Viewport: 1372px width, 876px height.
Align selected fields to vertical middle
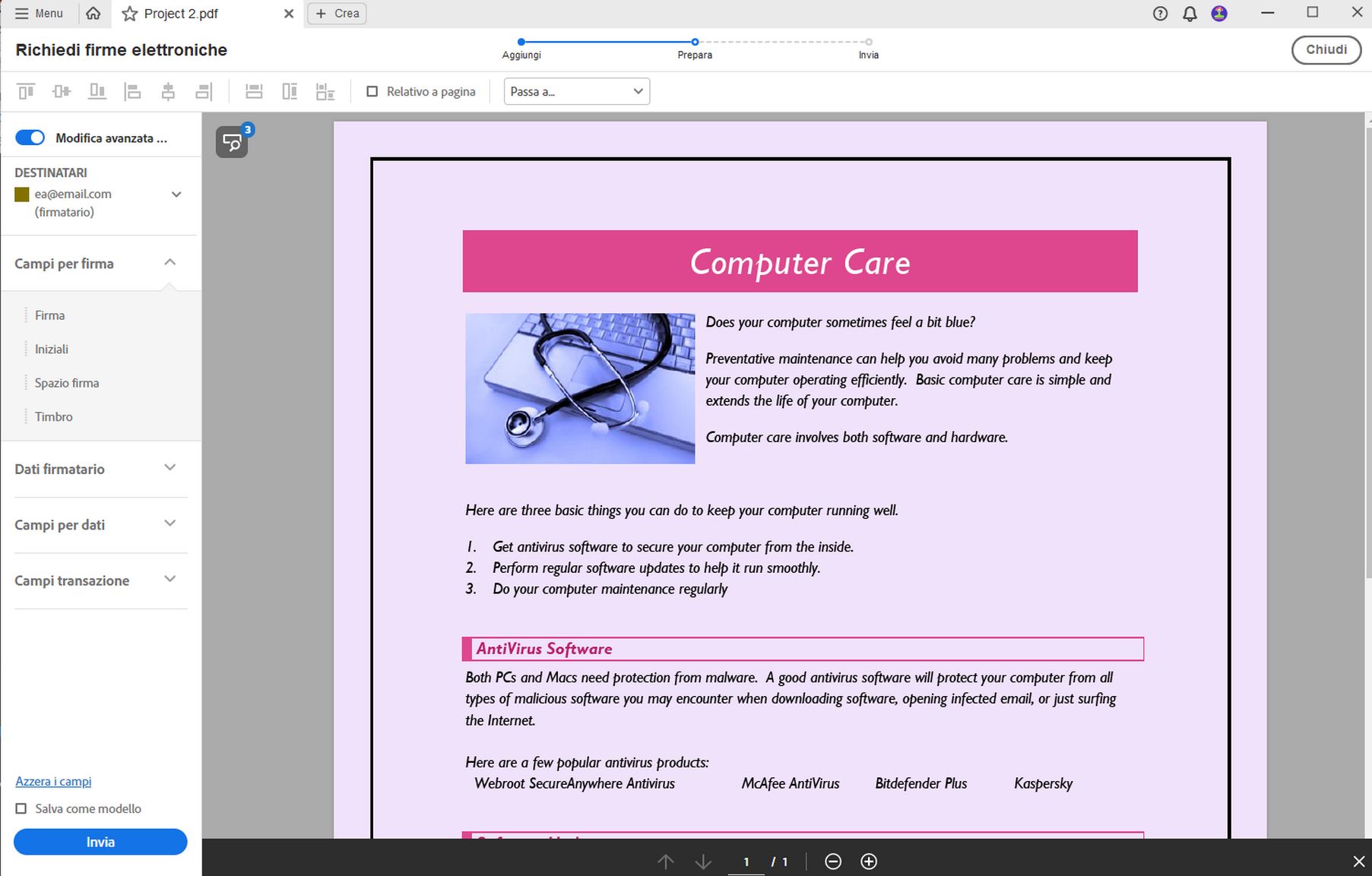[62, 92]
